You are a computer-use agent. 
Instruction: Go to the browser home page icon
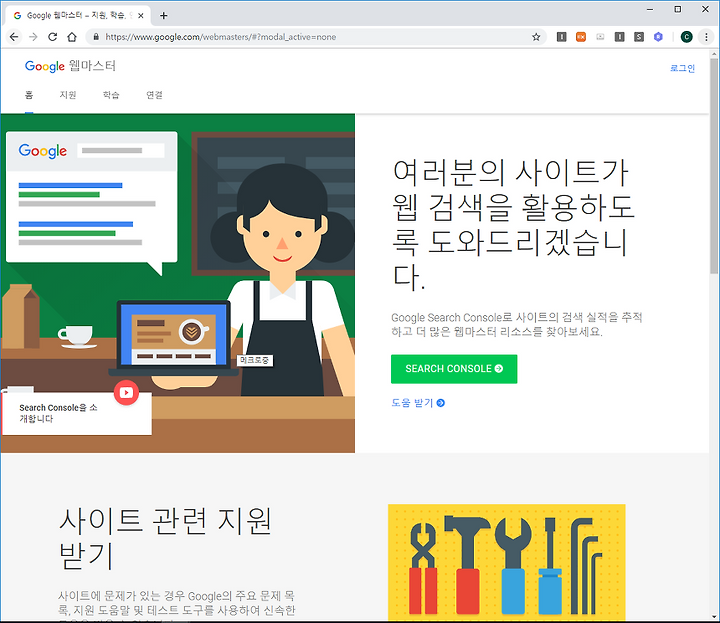point(72,37)
